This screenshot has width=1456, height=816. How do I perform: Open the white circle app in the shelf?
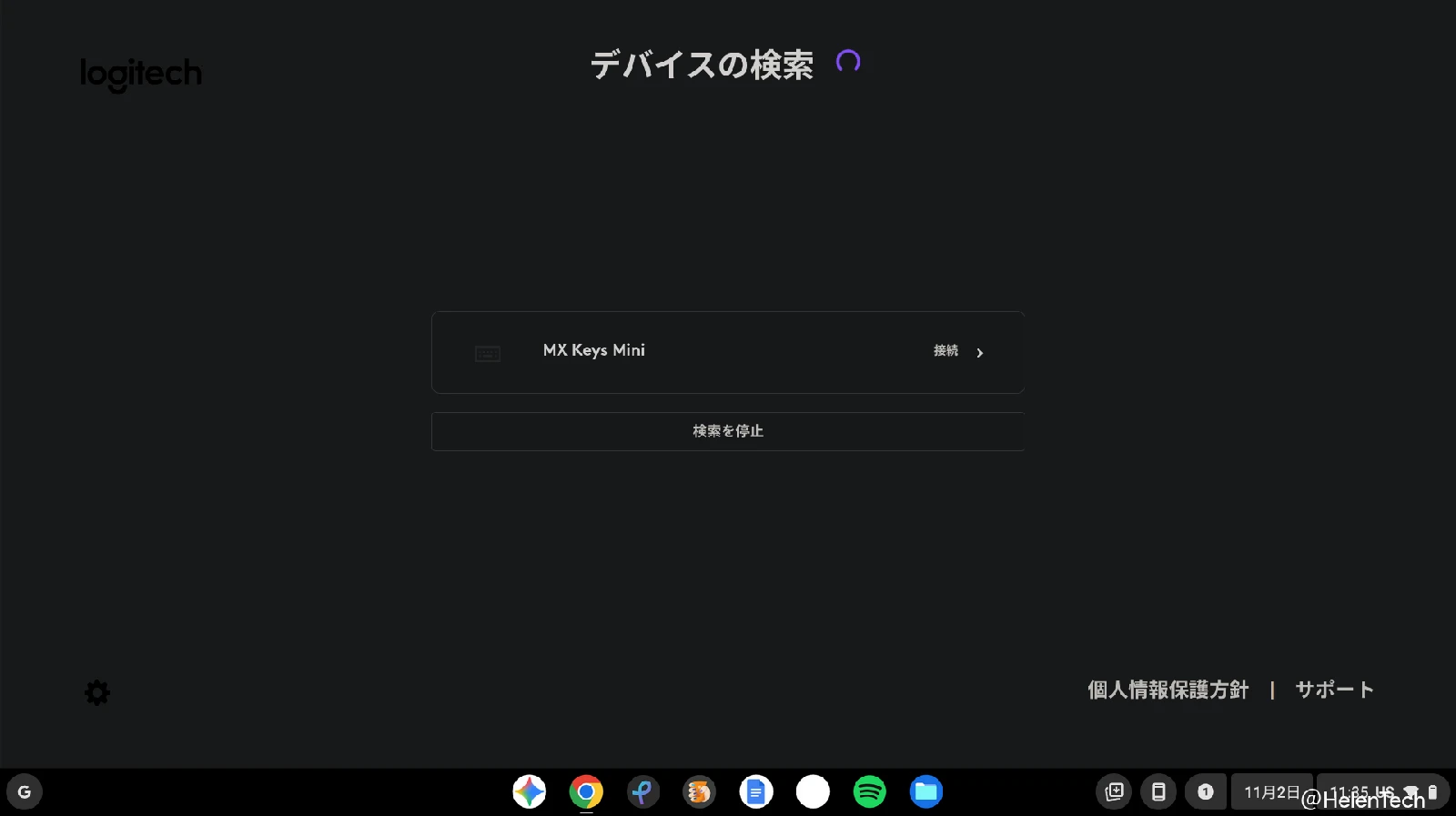coord(813,791)
